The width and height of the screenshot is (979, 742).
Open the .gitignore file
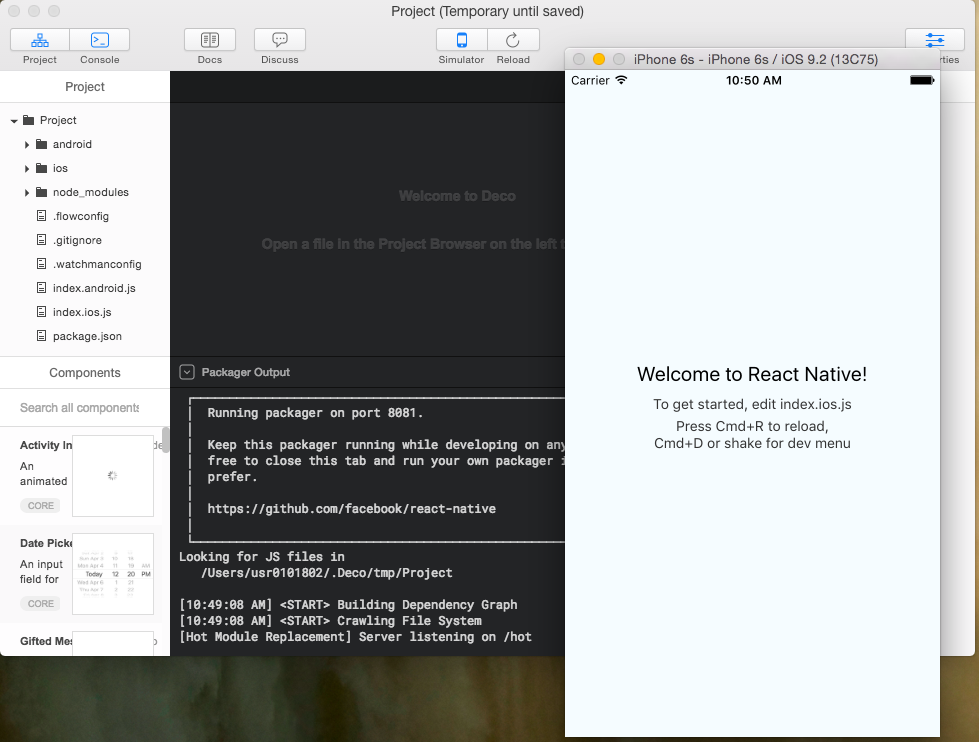pos(77,240)
